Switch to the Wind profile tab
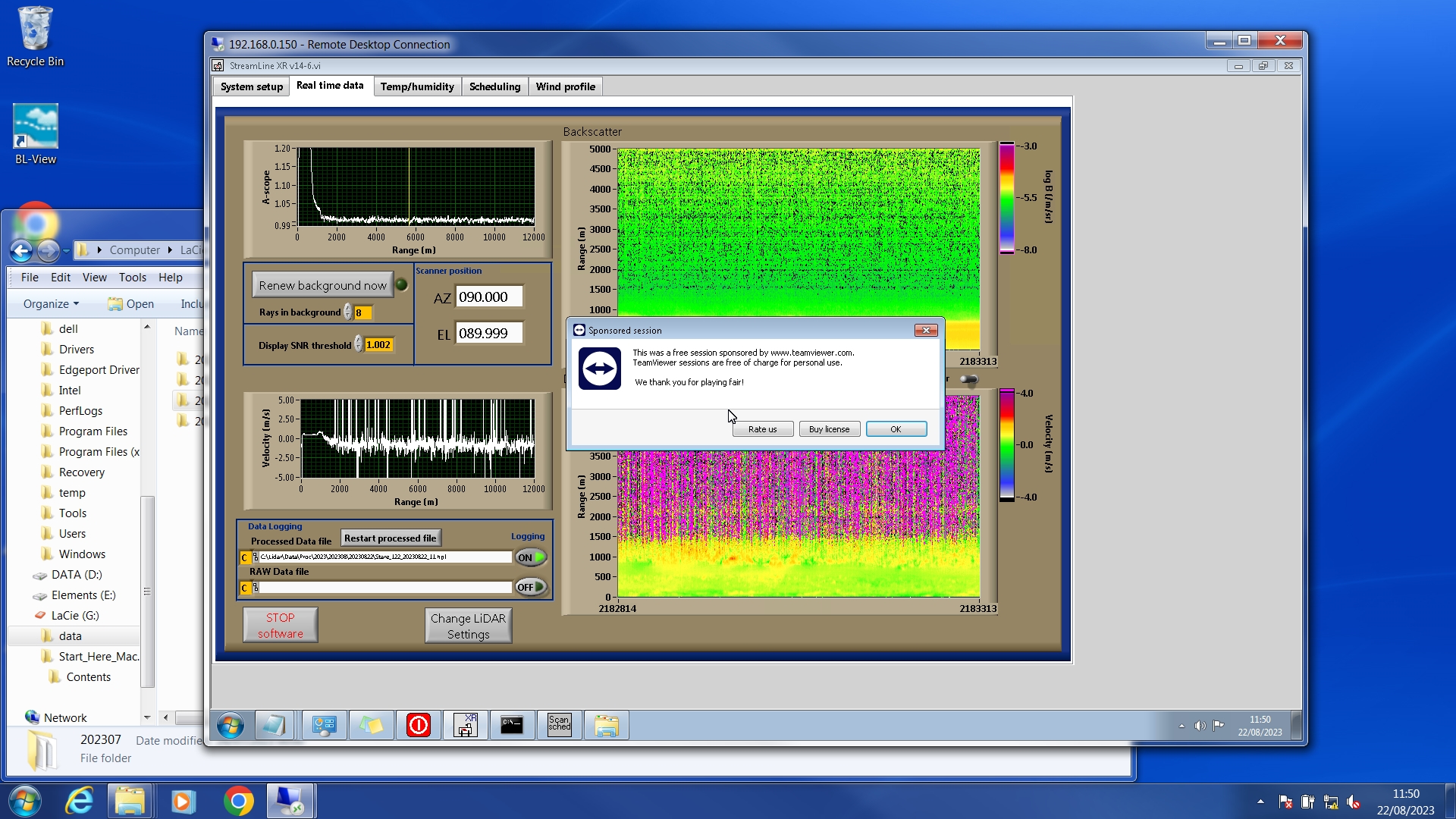The height and width of the screenshot is (819, 1456). tap(565, 86)
